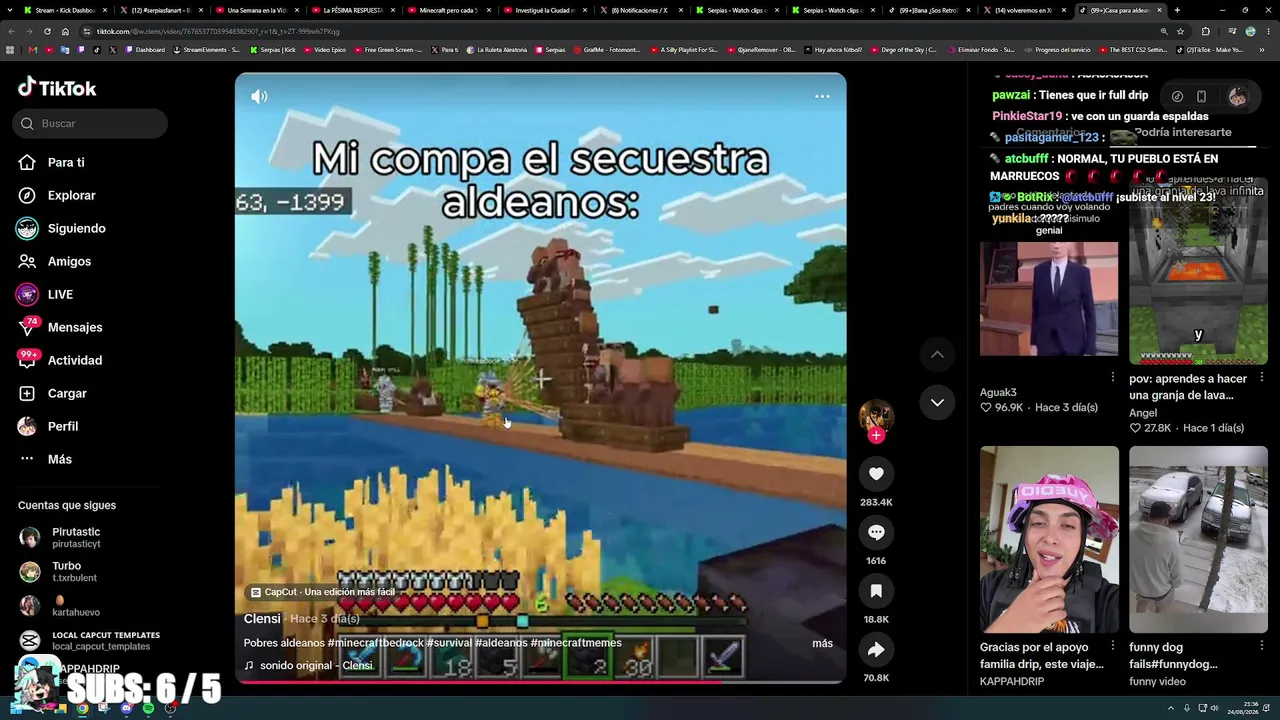The width and height of the screenshot is (1280, 720).
Task: Click the TikTok coins icon in top pill
Action: pos(1177,96)
